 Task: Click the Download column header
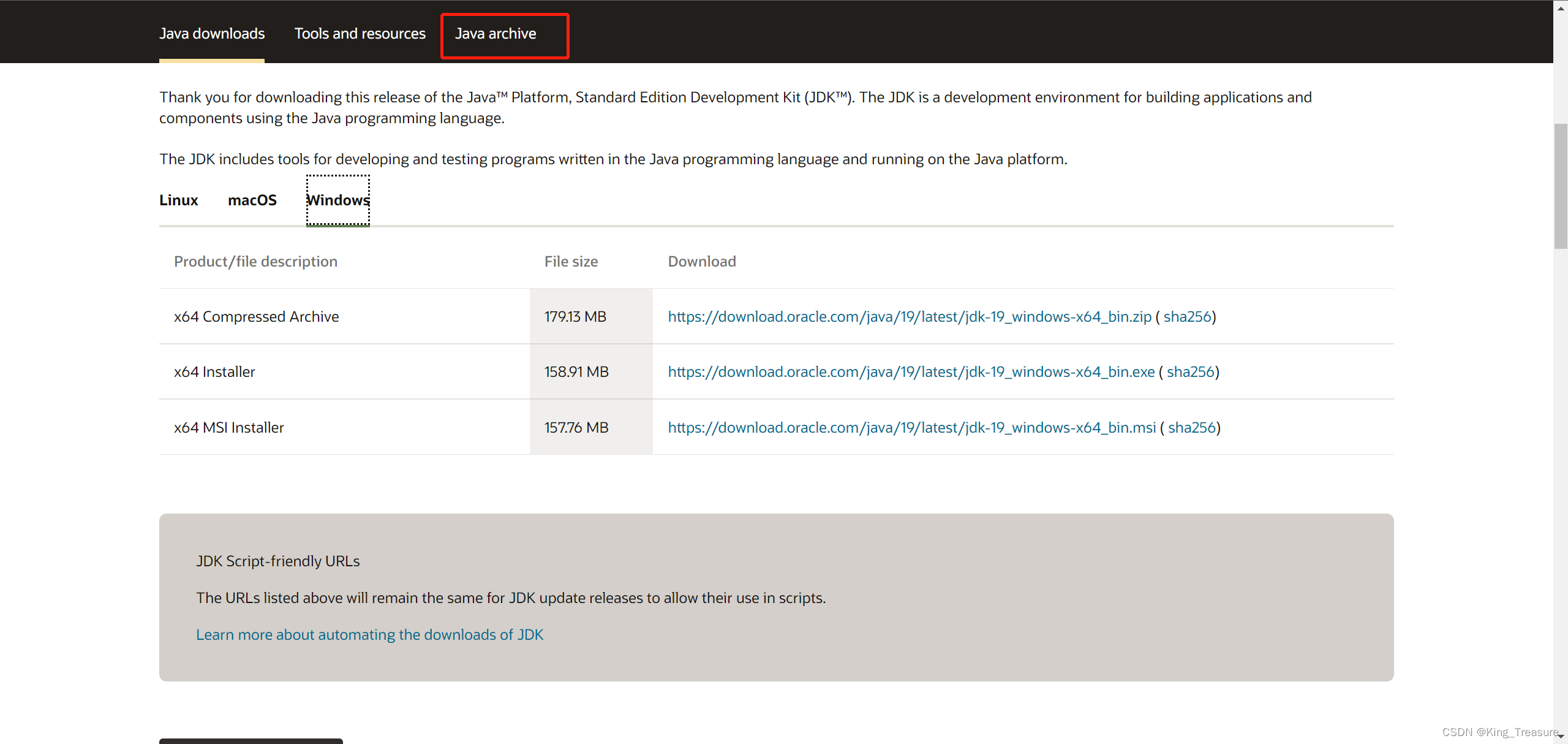(702, 262)
